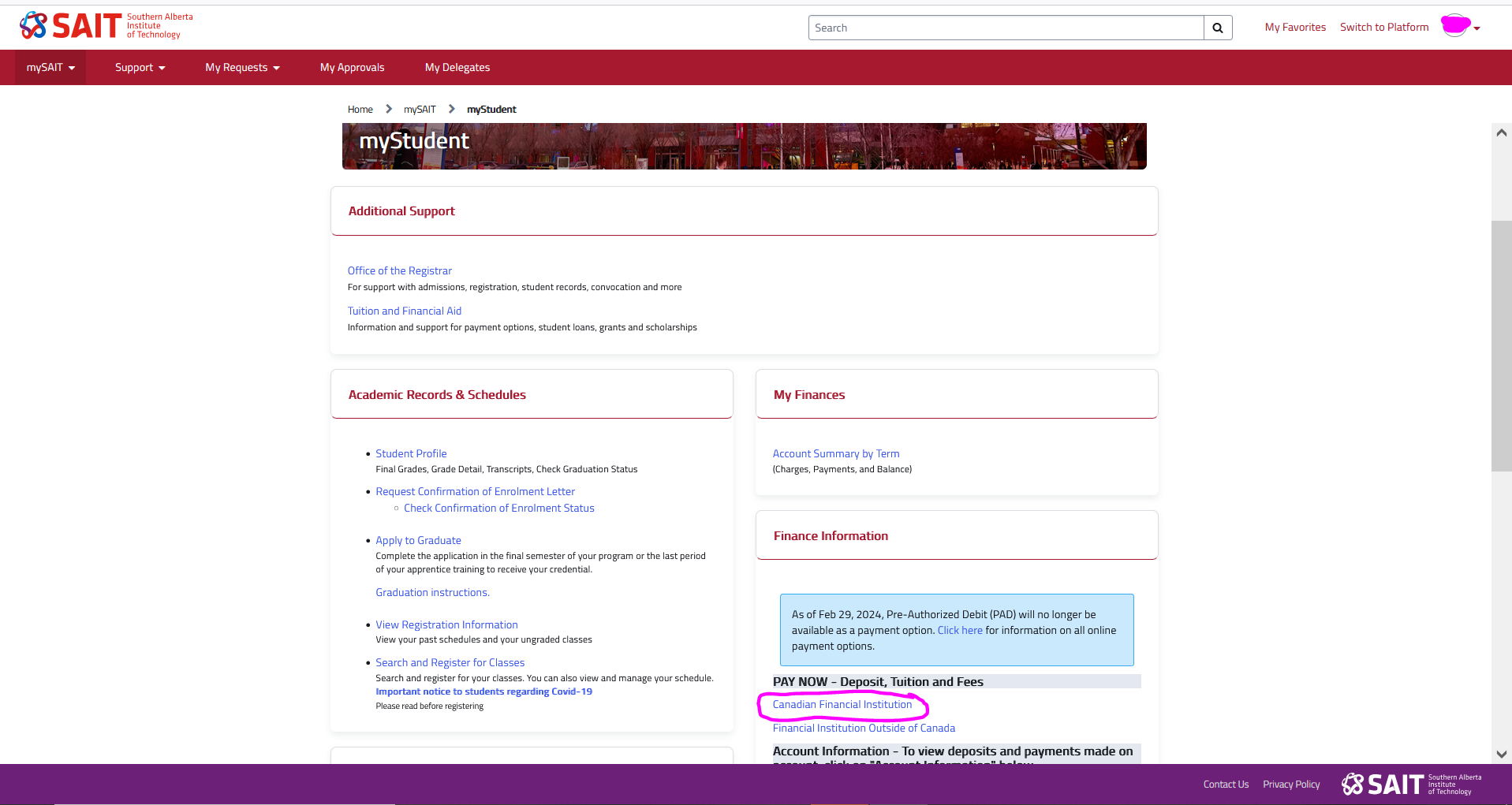1512x805 pixels.
Task: Click 'PAY NOW - Deposit, Tuition and Fees' text
Action: click(x=878, y=682)
